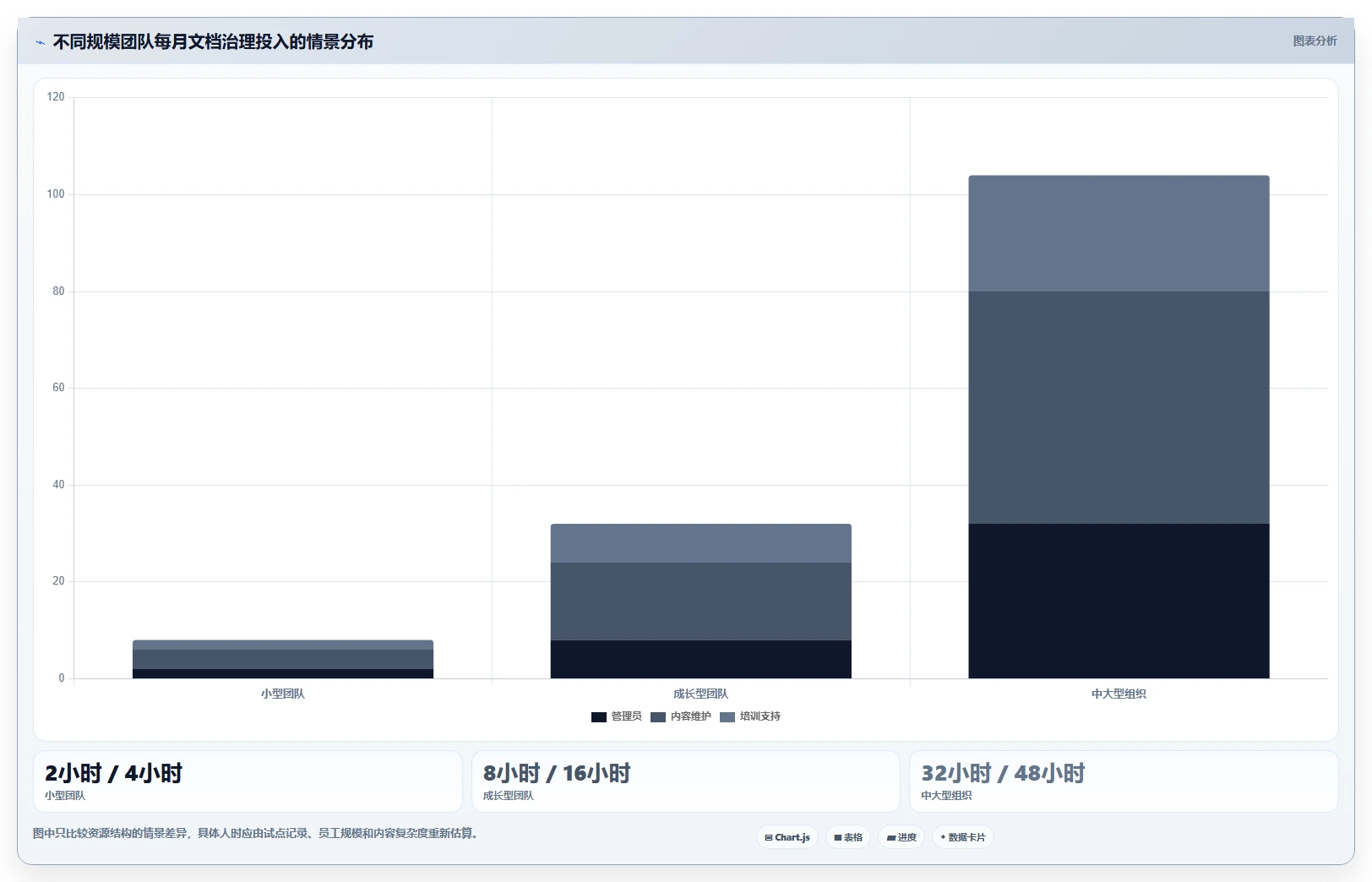
Task: Click the 内容维护 legend label
Action: point(691,716)
